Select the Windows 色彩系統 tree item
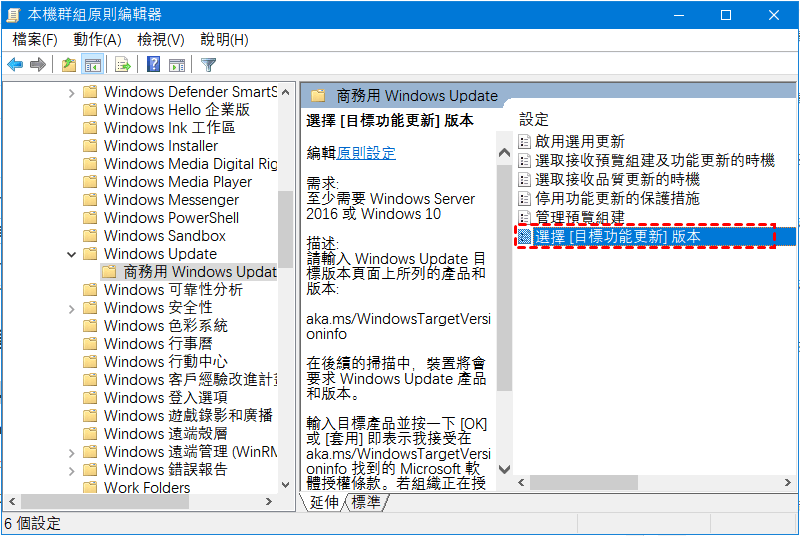 tap(166, 325)
